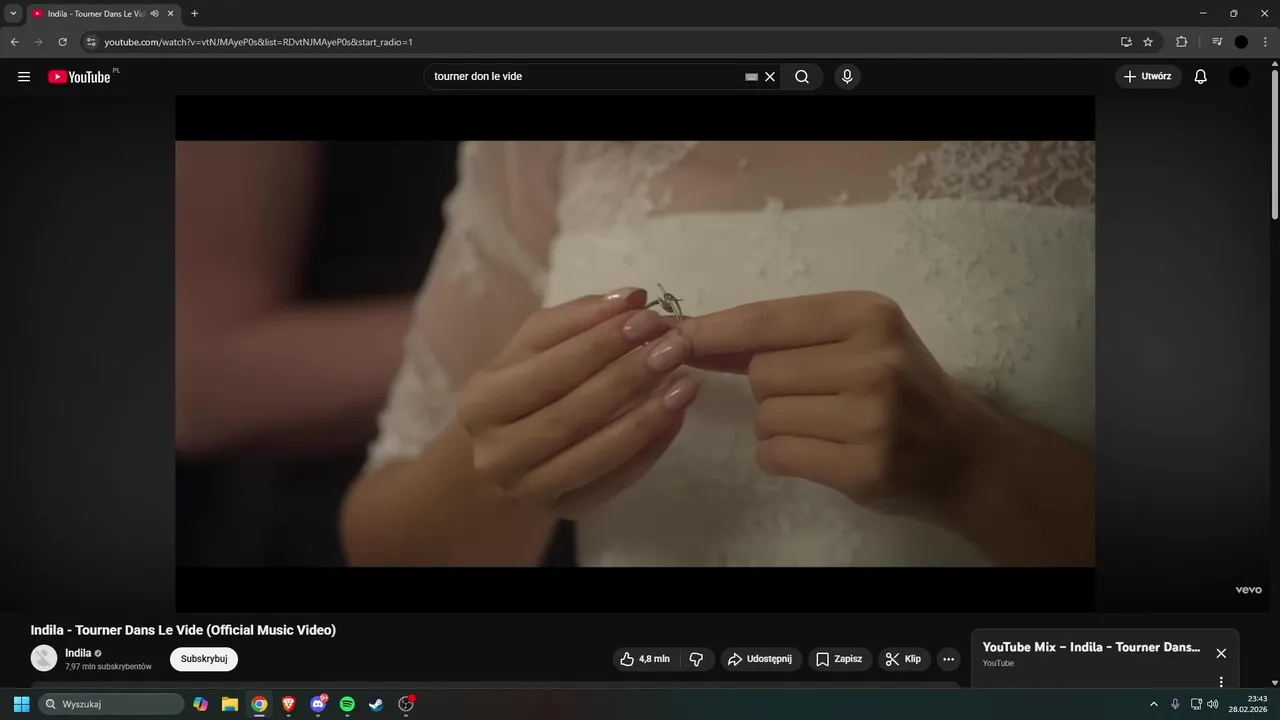Open Brave browser from taskbar

(x=289, y=704)
